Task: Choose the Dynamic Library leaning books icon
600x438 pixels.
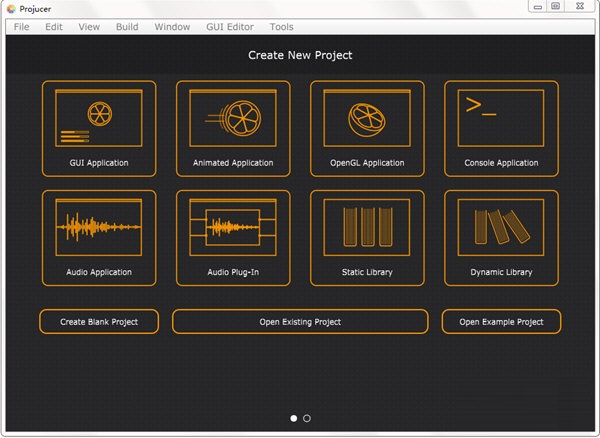Action: coord(501,227)
